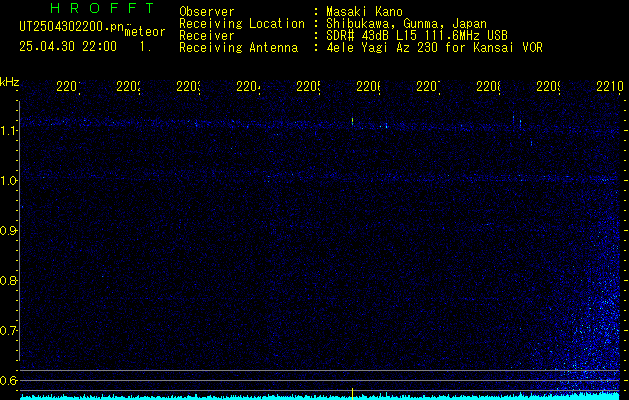Click the kHz axis unit label

[x=9, y=83]
